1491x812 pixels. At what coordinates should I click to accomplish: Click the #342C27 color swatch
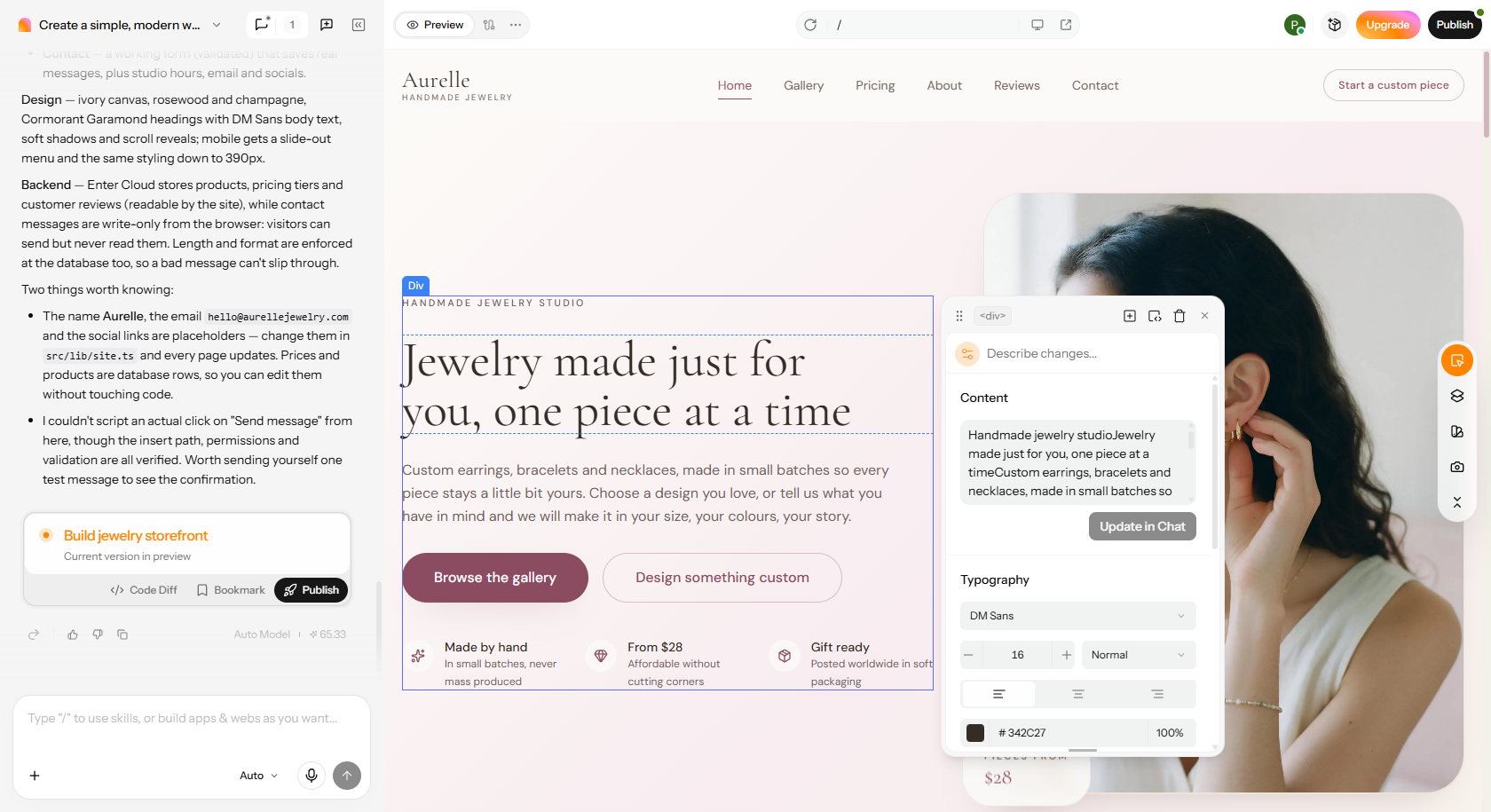(x=975, y=733)
